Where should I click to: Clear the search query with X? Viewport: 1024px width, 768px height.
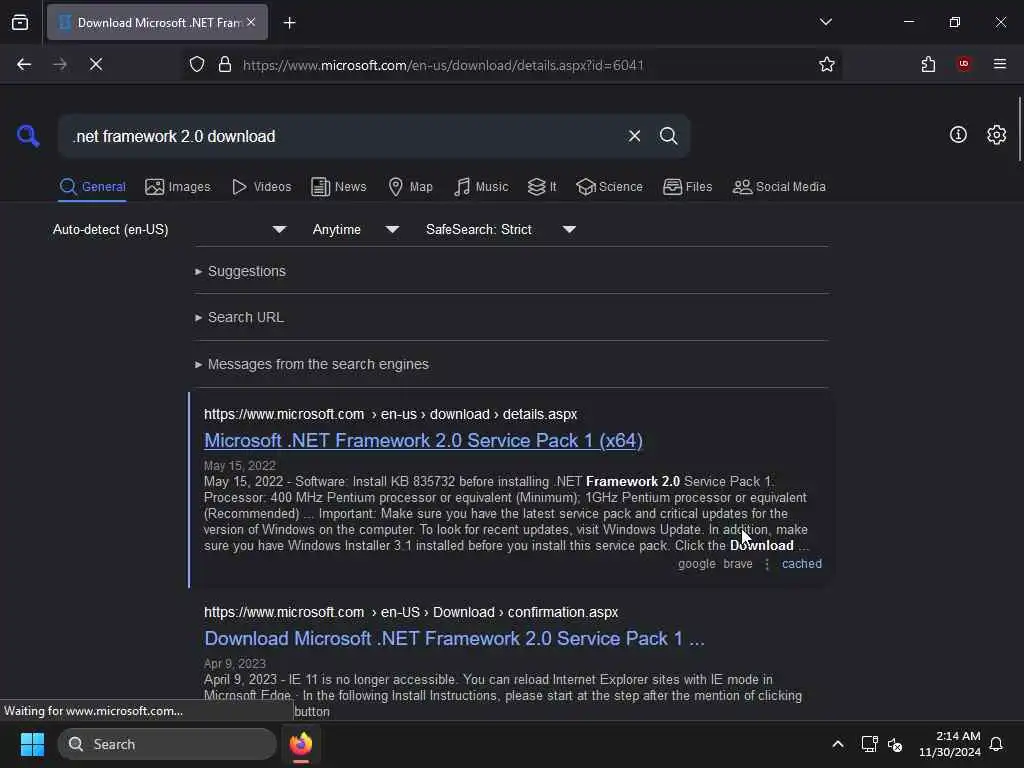click(634, 136)
